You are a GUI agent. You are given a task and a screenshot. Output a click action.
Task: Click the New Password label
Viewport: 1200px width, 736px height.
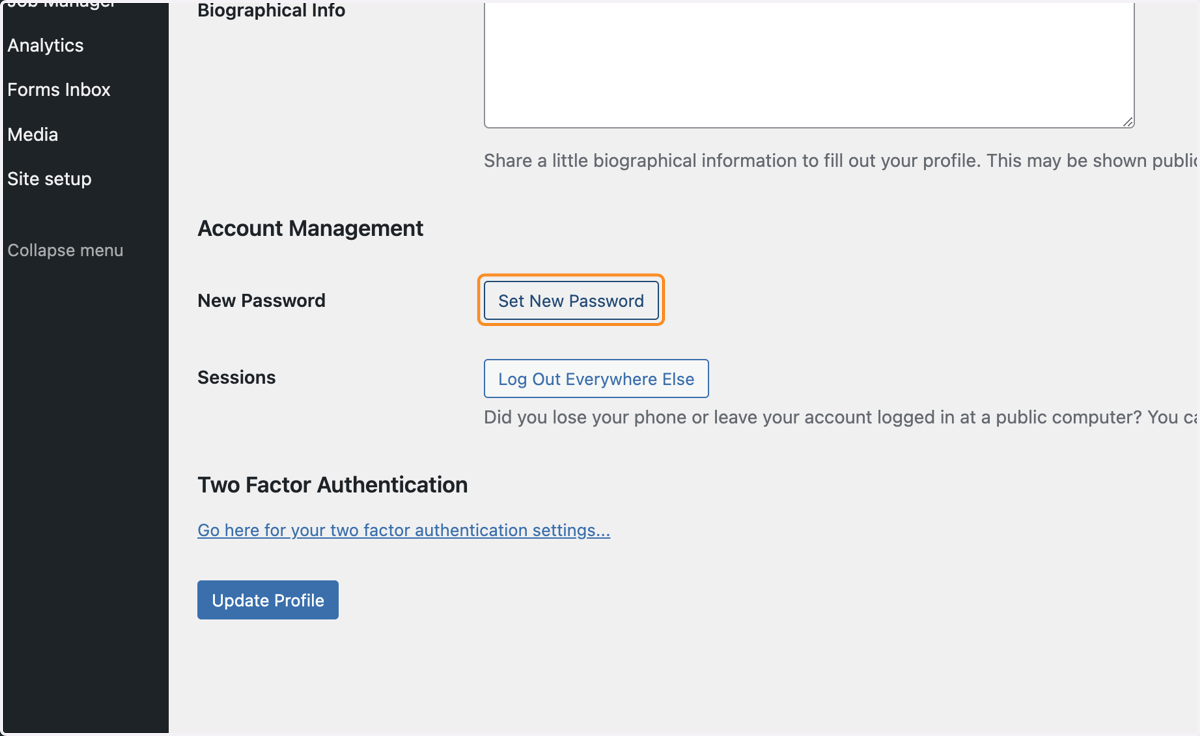261,300
